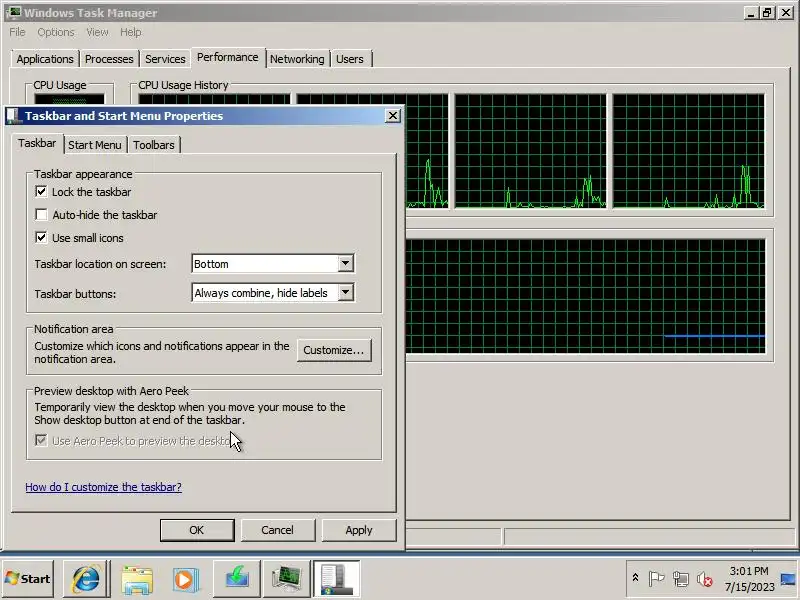Open Internet Explorer from the taskbar
Screen dimensions: 800x600
pyautogui.click(x=86, y=579)
